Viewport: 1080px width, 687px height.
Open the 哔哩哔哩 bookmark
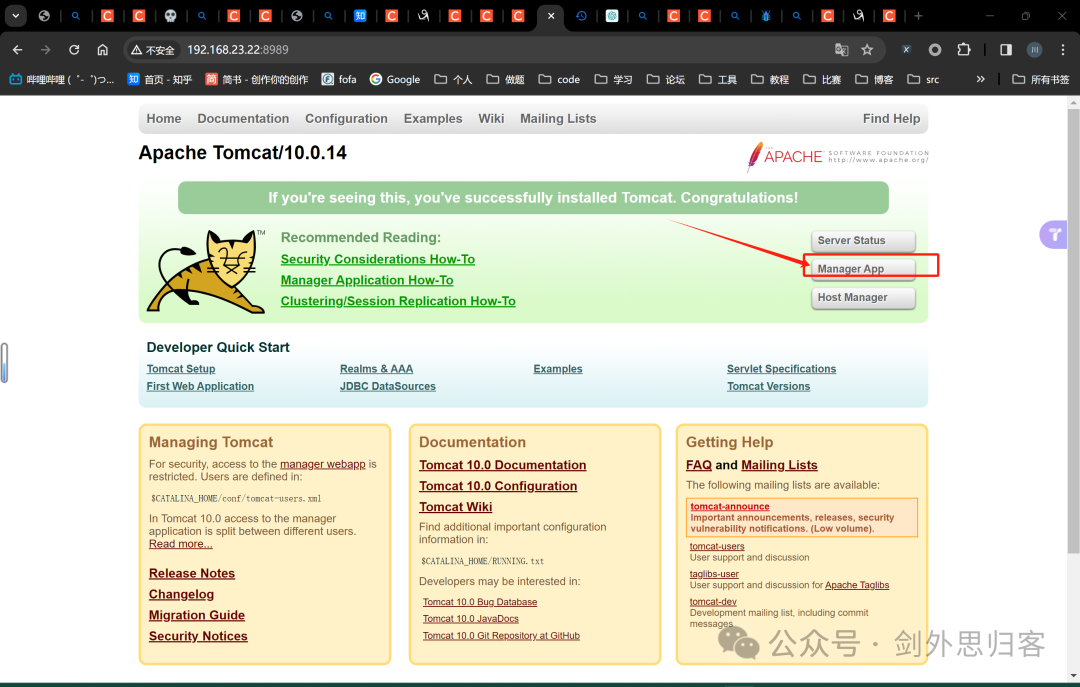click(x=62, y=79)
